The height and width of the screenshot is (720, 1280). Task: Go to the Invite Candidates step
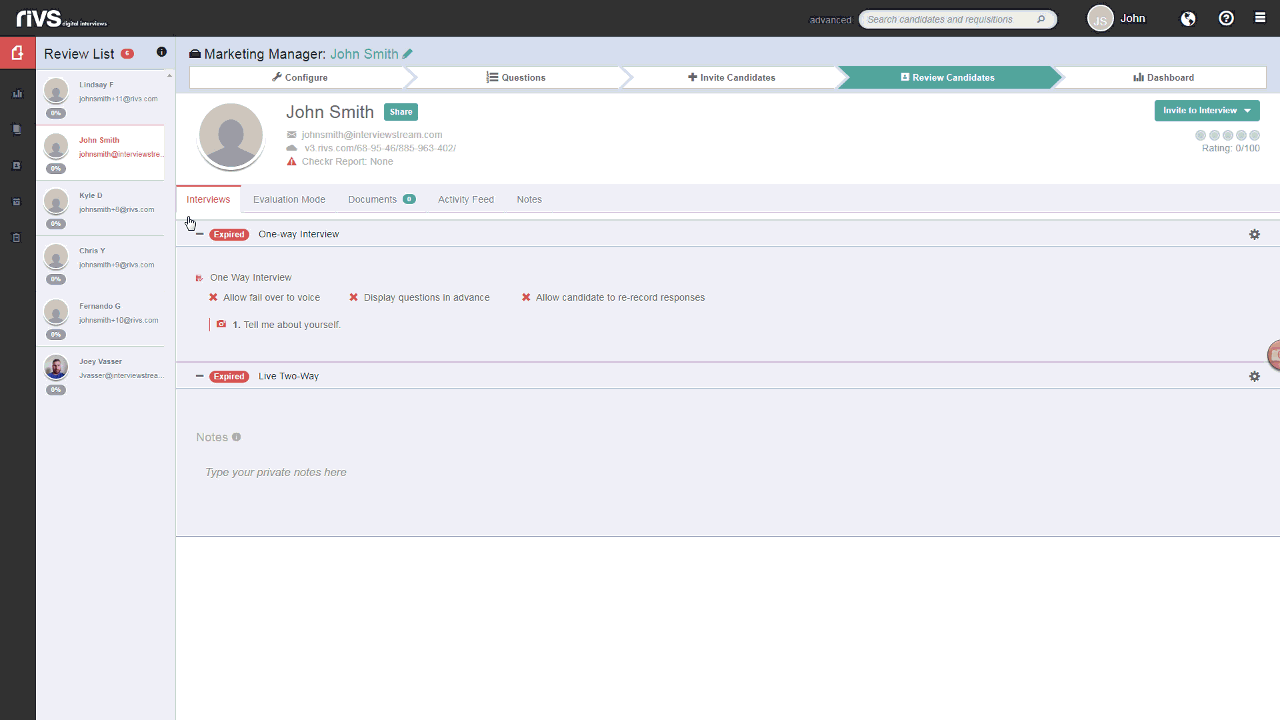tap(732, 77)
